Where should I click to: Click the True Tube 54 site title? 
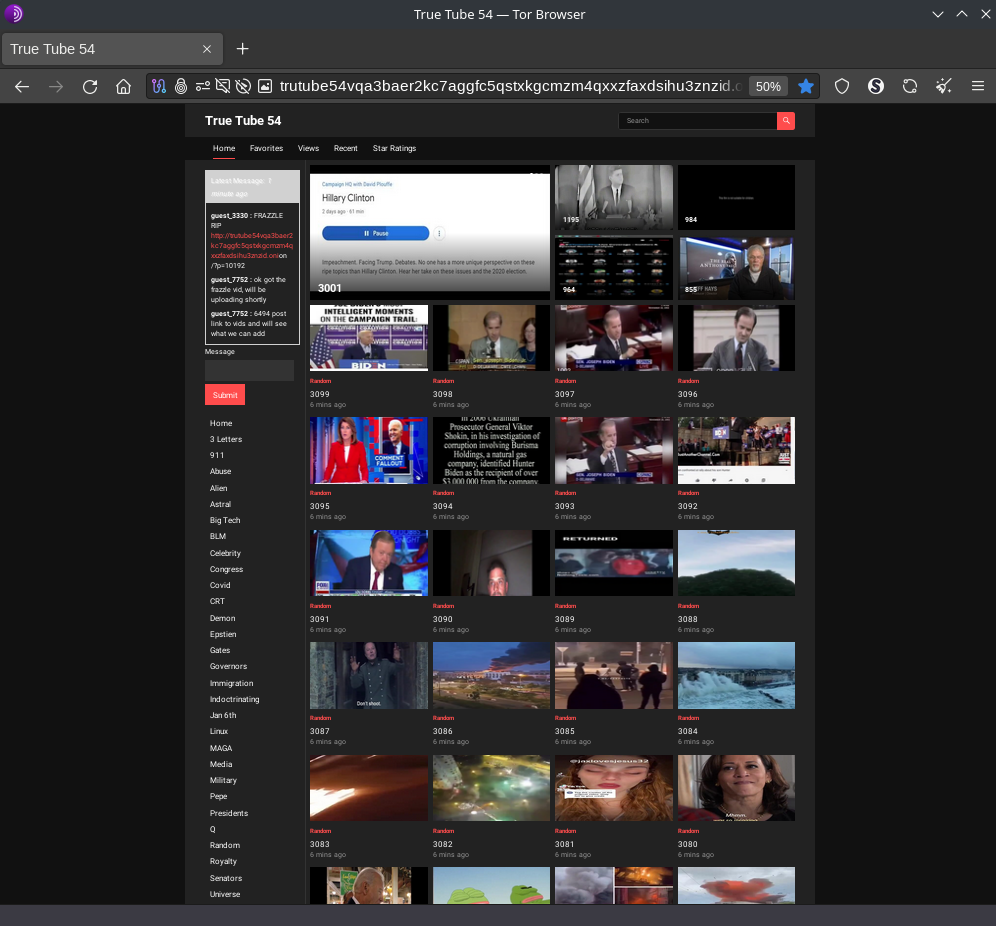point(243,121)
